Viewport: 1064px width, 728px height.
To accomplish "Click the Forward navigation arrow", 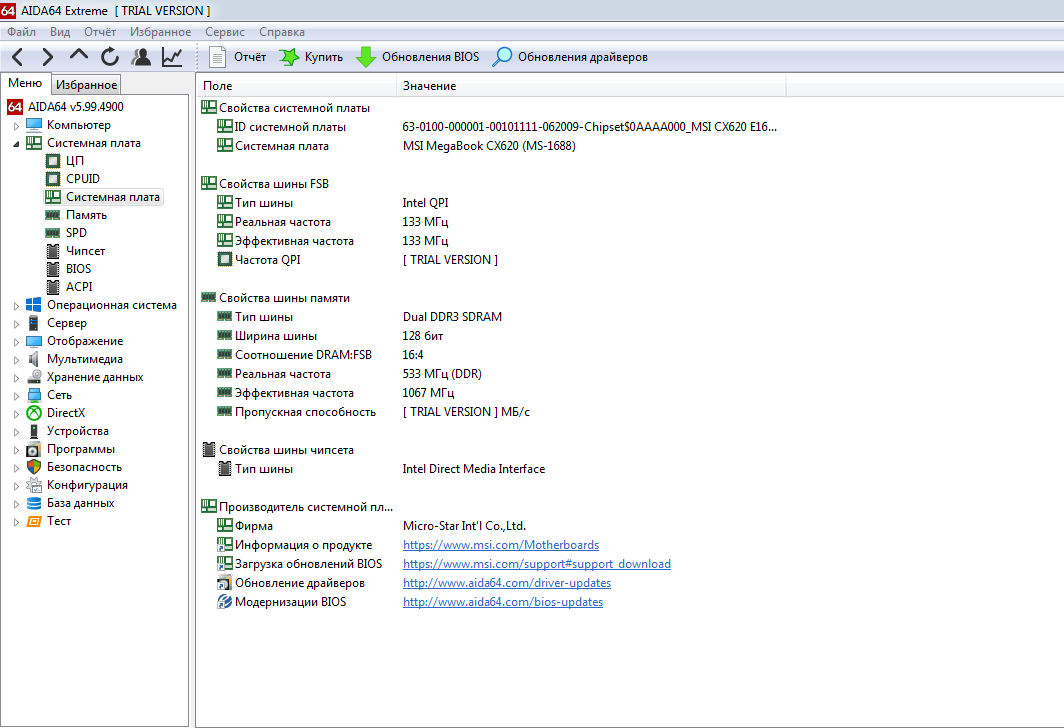I will click(x=48, y=57).
